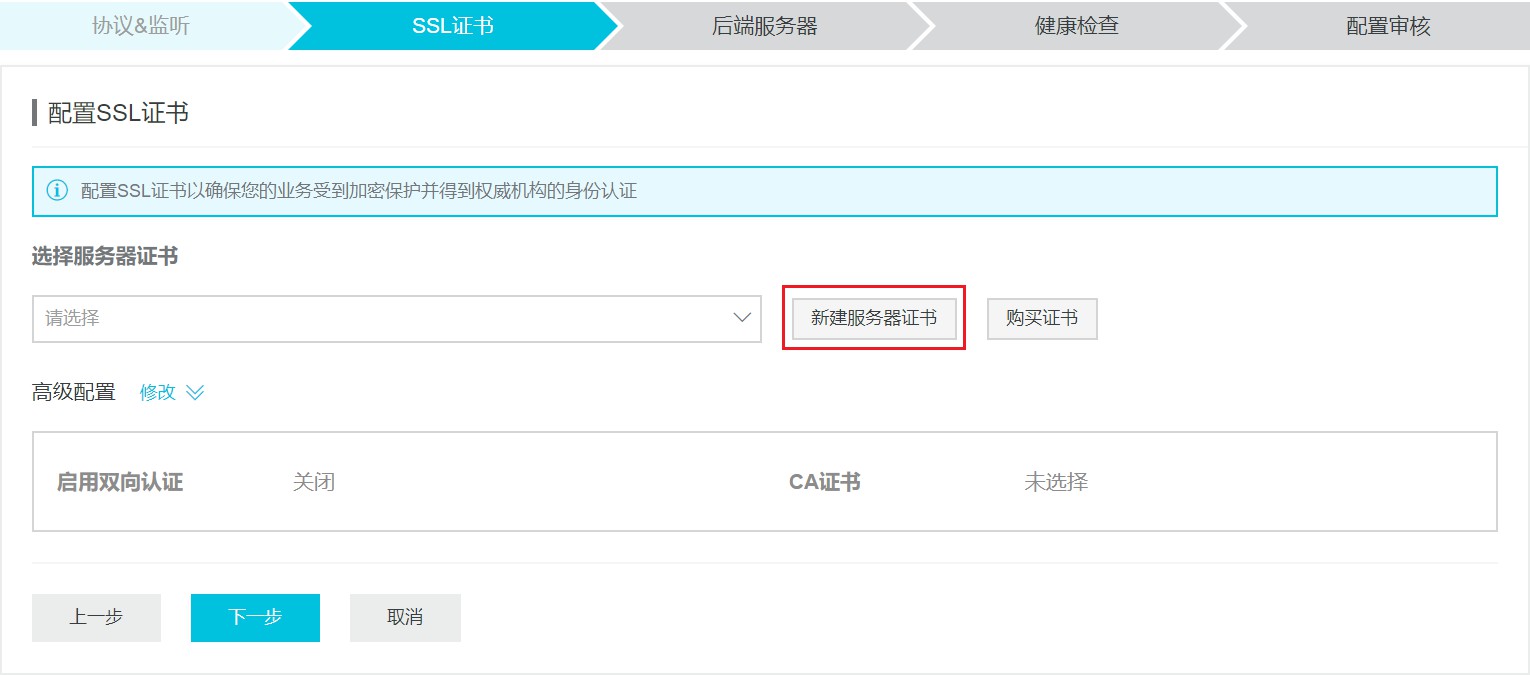Cancel the wizard with 取消

click(x=405, y=617)
